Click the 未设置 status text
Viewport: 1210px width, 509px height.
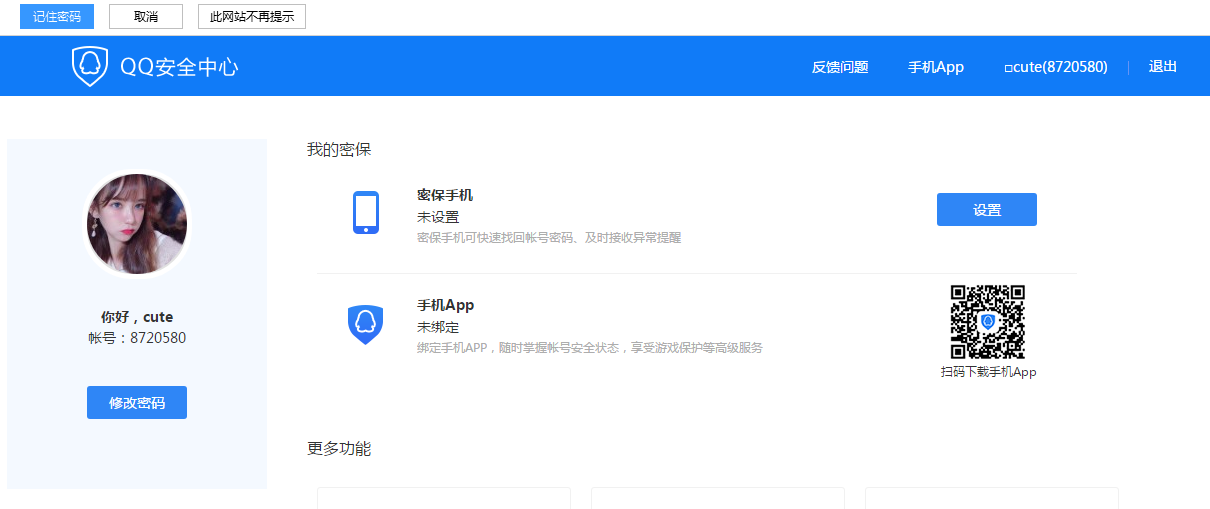click(438, 217)
